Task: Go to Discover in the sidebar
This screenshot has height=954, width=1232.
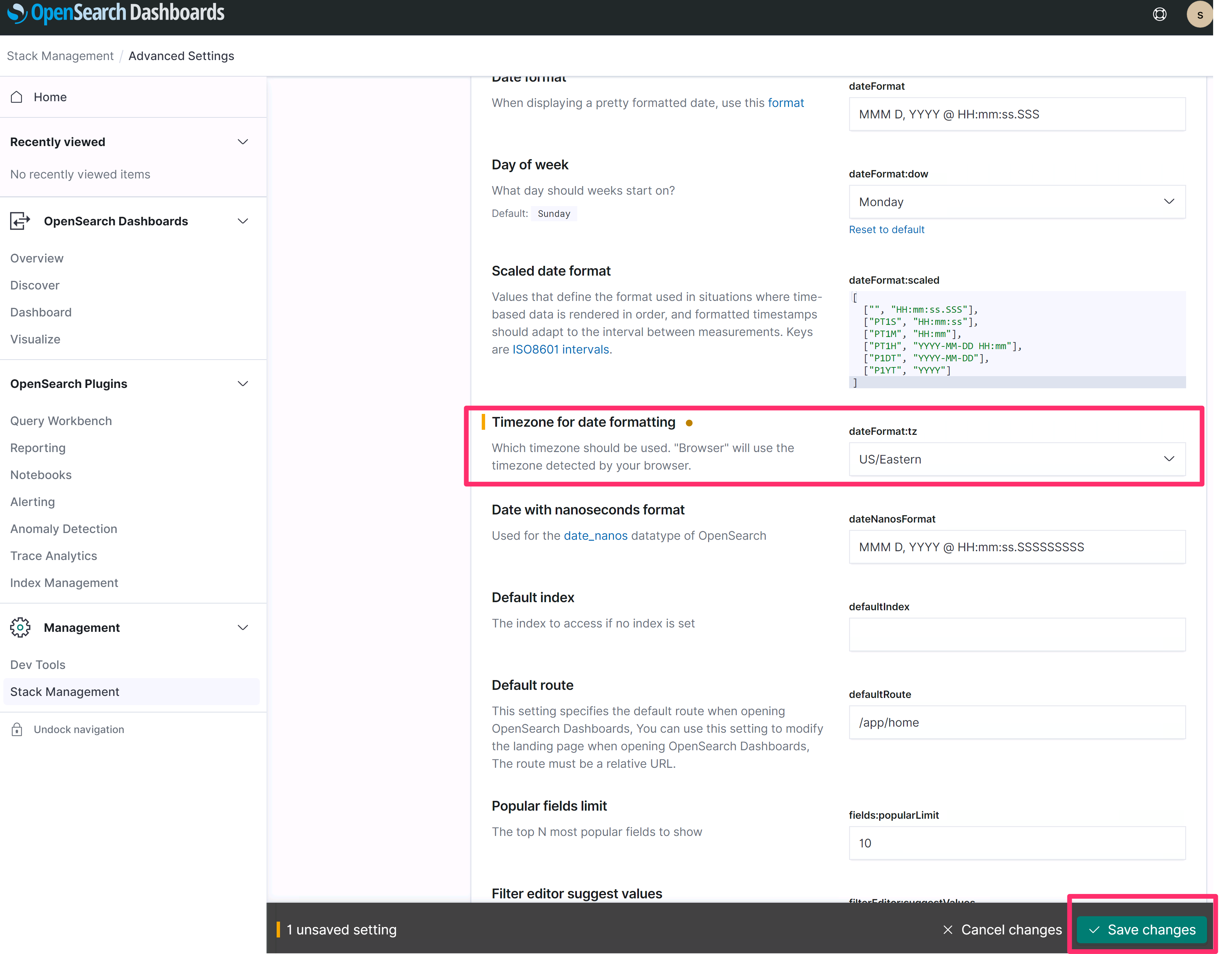Action: click(35, 285)
